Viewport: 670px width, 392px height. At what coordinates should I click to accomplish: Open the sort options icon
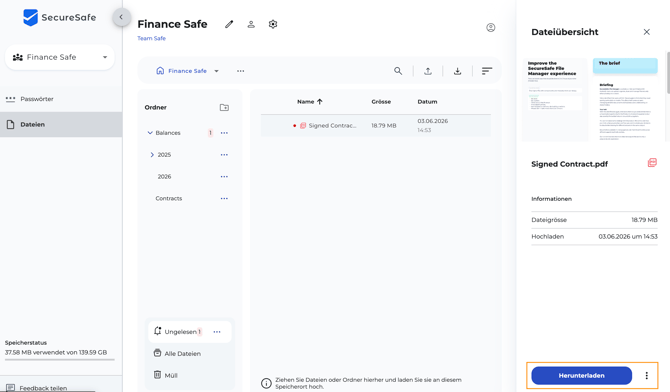coord(487,71)
